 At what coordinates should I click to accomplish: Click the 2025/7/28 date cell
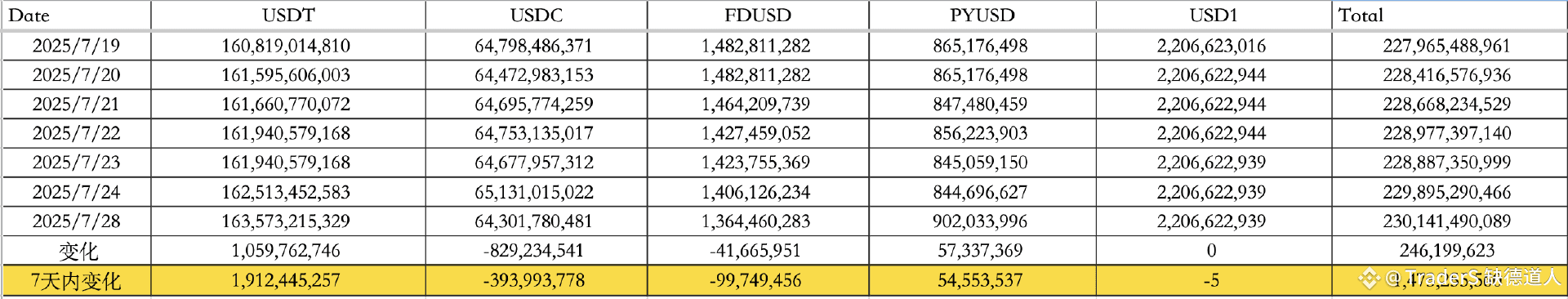click(76, 221)
